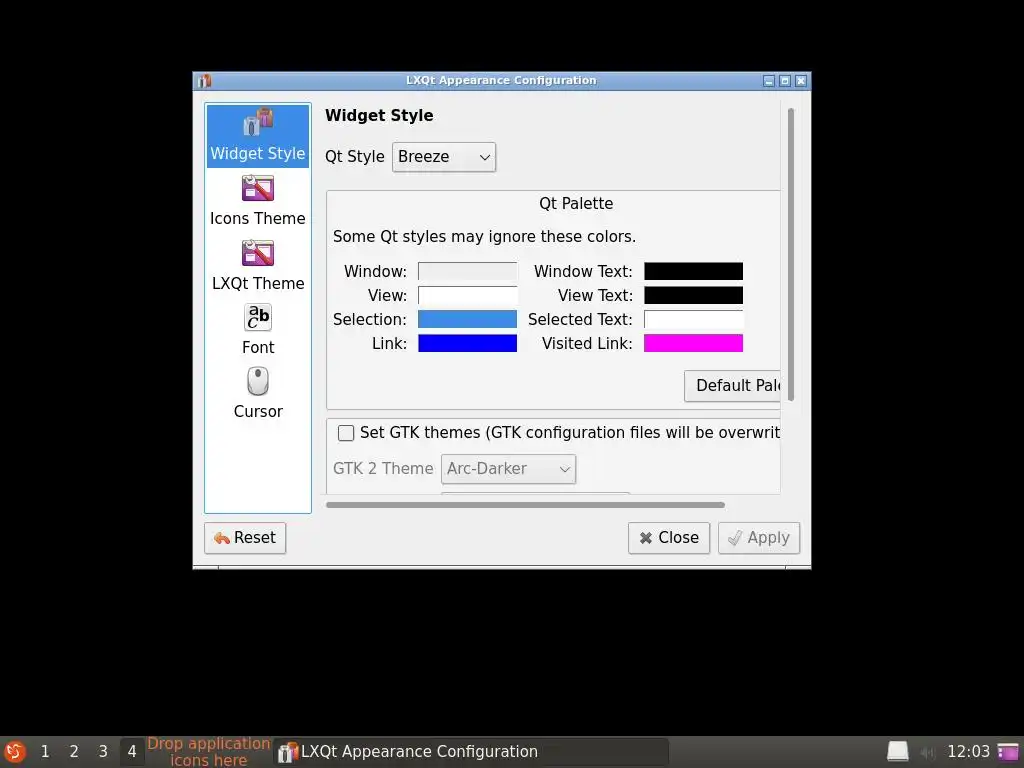
Task: Click the 12:03 clock
Action: pos(968,752)
